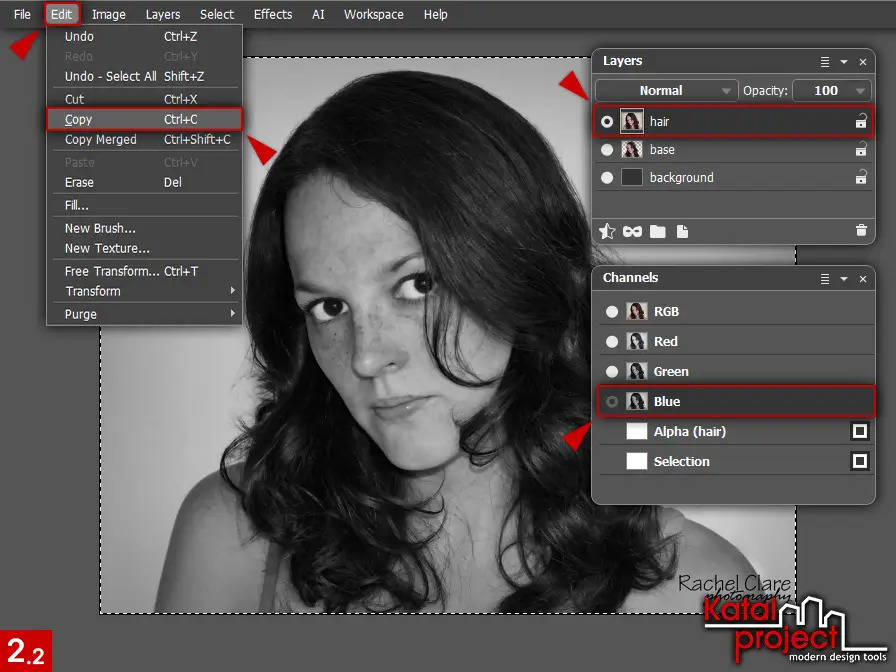Click the hair layer thumbnail

point(632,121)
